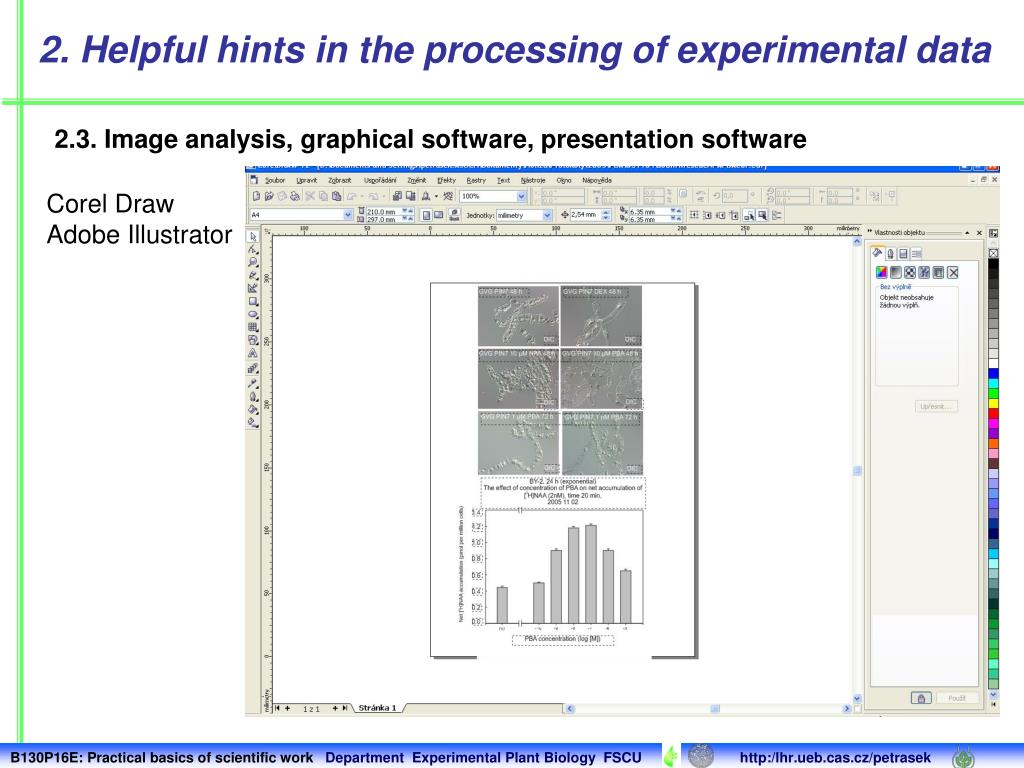Screen dimensions: 1024x768
Task: Expand the application launcher arrow
Action: (436, 196)
